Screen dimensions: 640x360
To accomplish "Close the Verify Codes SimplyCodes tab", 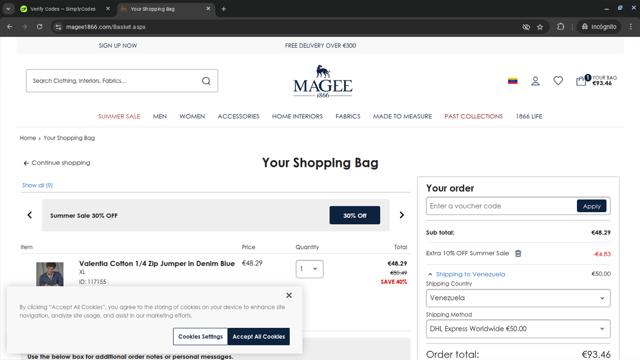I will coord(108,9).
